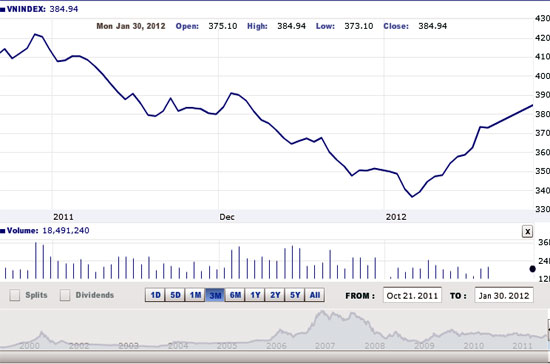Click the horizontal scrollbar below the overview chart
This screenshot has height=364, width=550.
pos(275,357)
